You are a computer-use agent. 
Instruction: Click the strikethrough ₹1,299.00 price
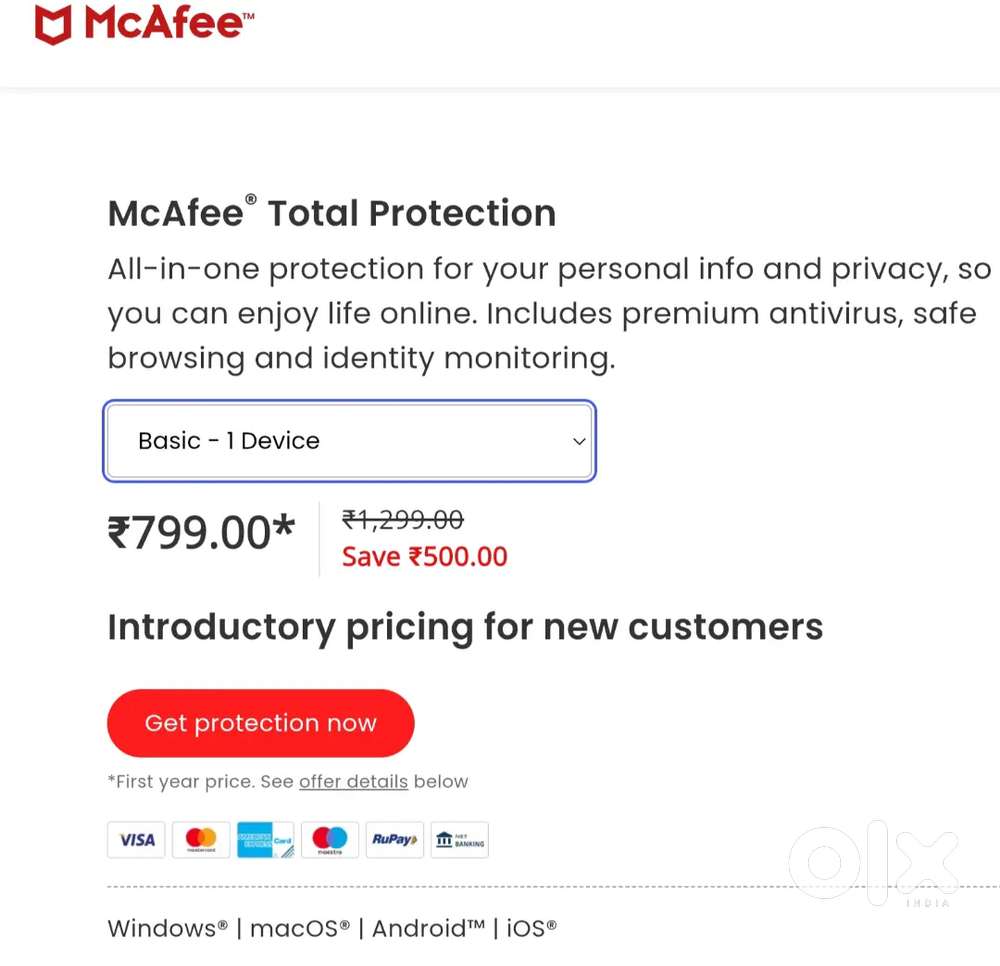pos(402,519)
